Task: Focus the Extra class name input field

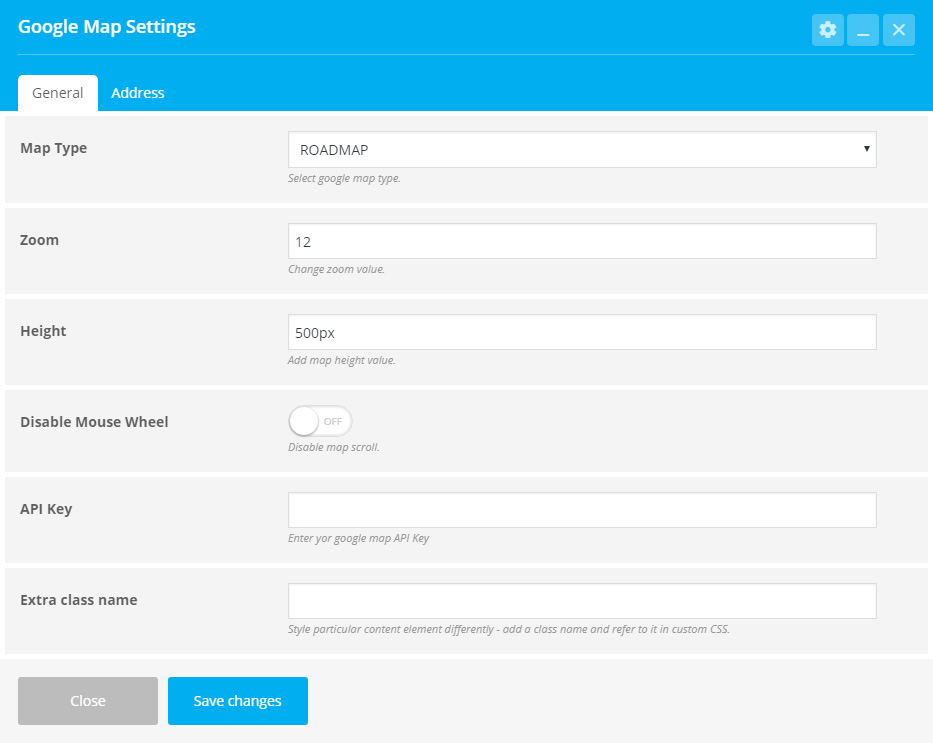Action: (x=582, y=601)
